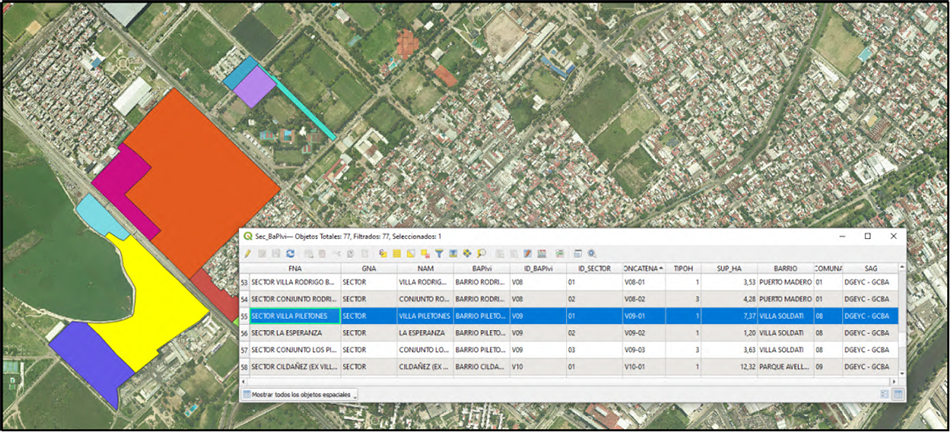Click the save edits floppy icon
Screen dimensions: 950x432
(x=276, y=254)
